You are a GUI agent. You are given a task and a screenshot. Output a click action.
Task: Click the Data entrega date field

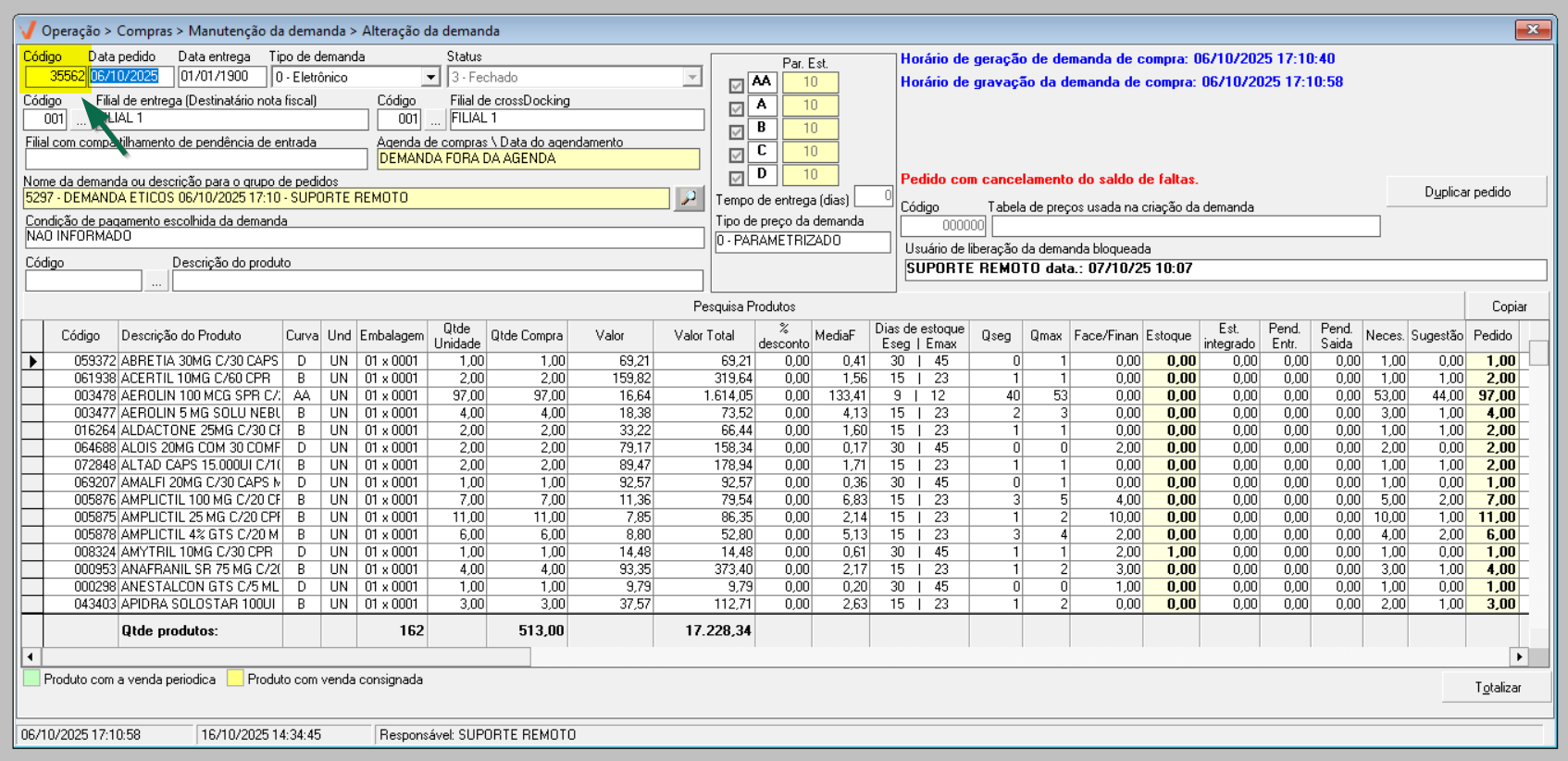coord(221,77)
